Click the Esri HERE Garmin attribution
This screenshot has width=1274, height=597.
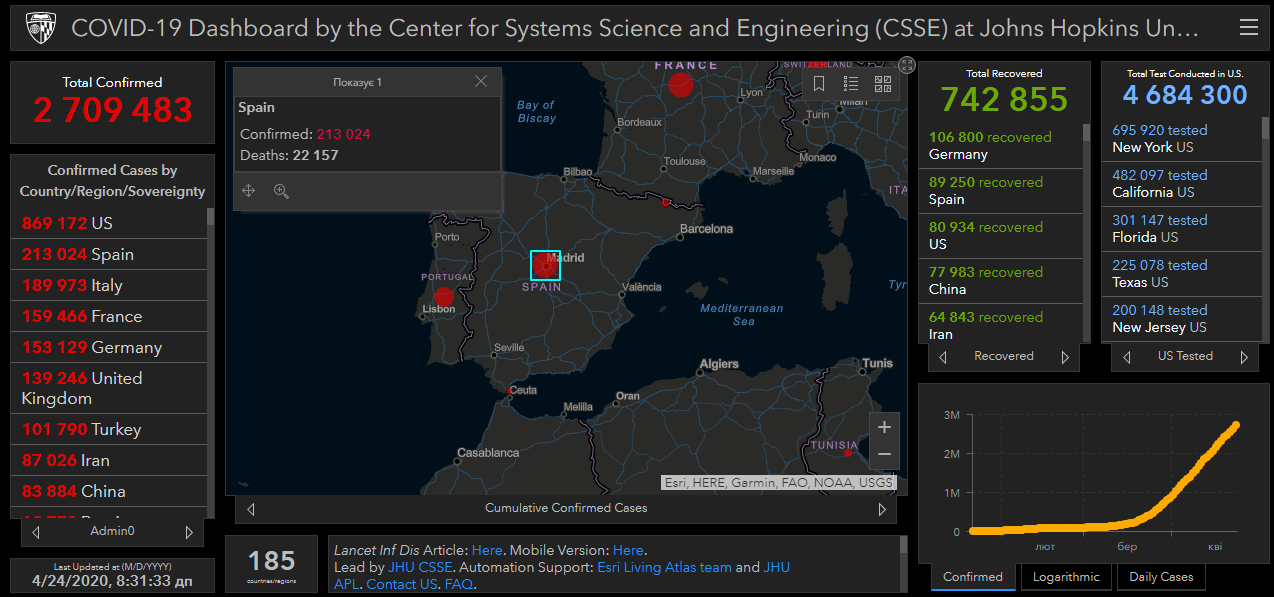pos(779,483)
